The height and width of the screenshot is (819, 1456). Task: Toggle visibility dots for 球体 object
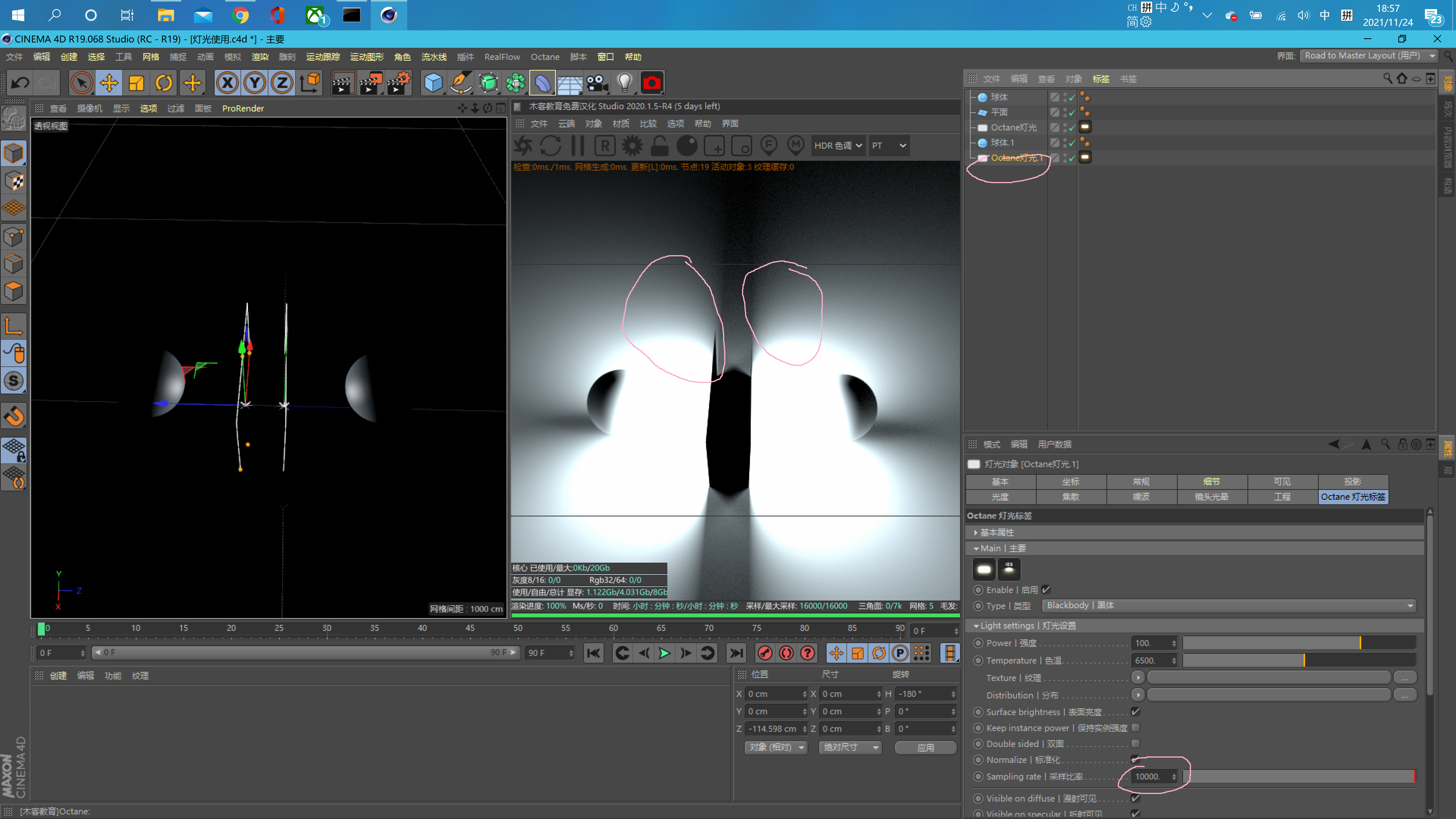(x=1065, y=97)
